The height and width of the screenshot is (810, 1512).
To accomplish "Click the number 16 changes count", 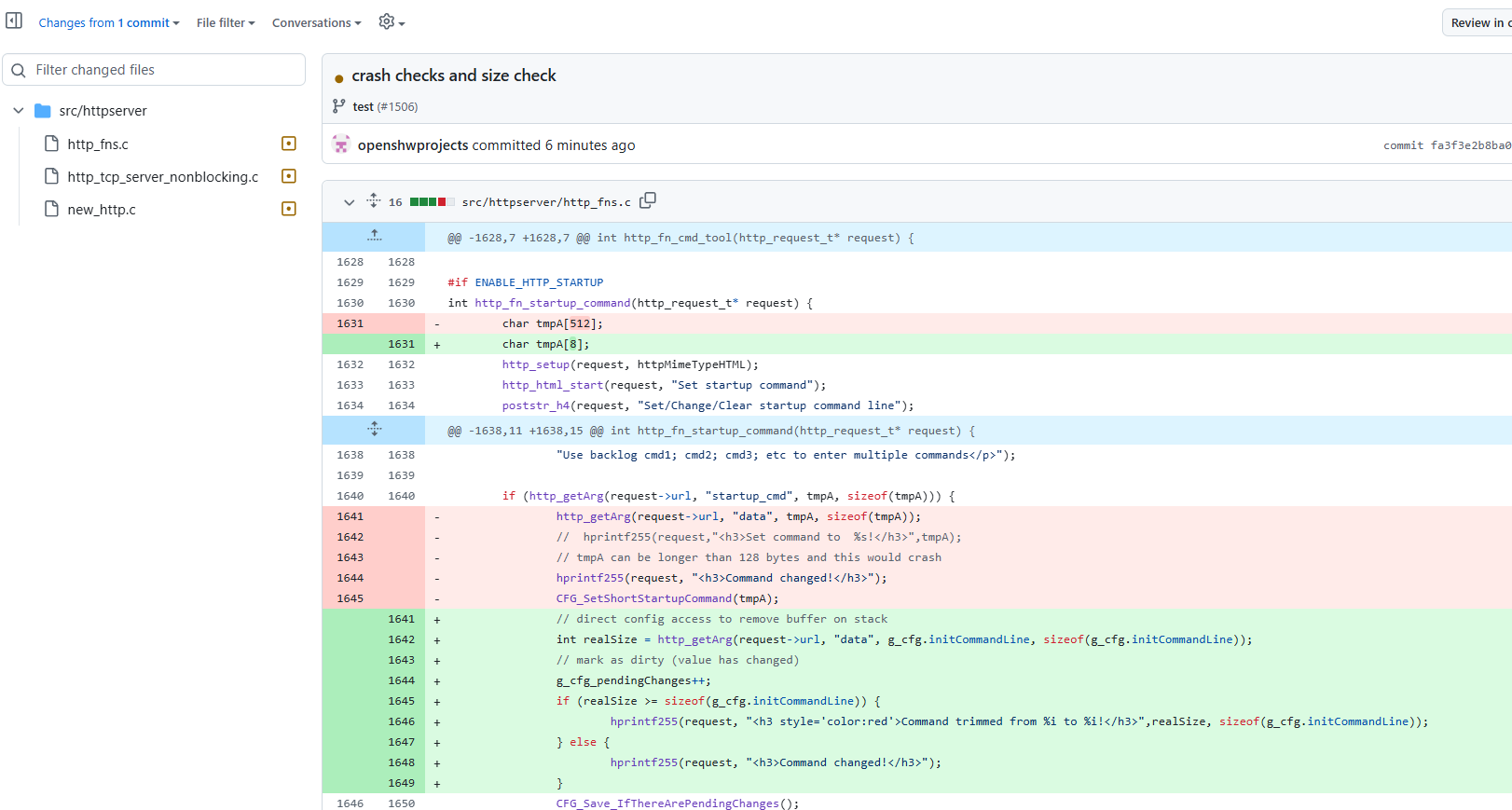I will point(395,202).
